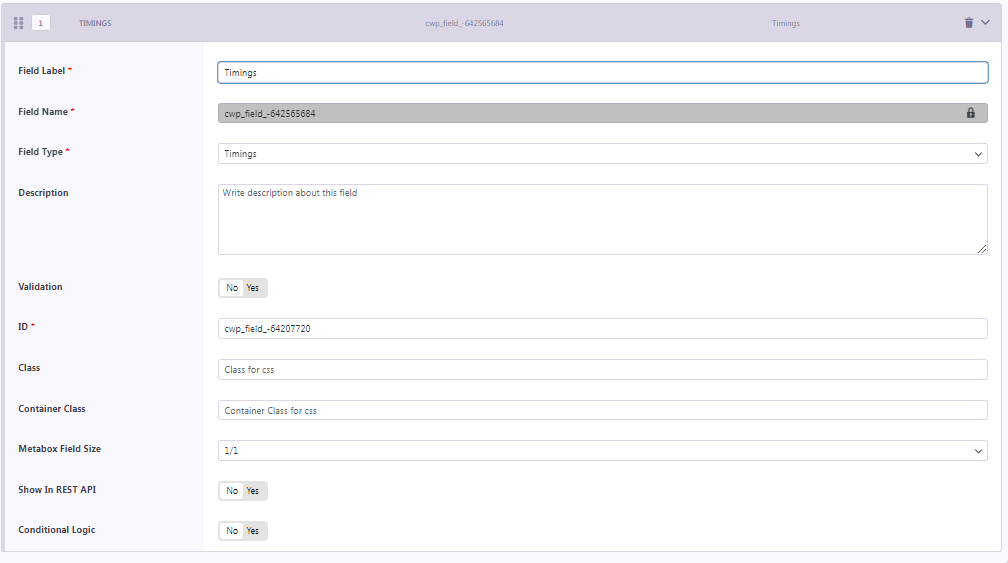This screenshot has height=563, width=1008.
Task: Set Show In REST API to No
Action: (232, 491)
